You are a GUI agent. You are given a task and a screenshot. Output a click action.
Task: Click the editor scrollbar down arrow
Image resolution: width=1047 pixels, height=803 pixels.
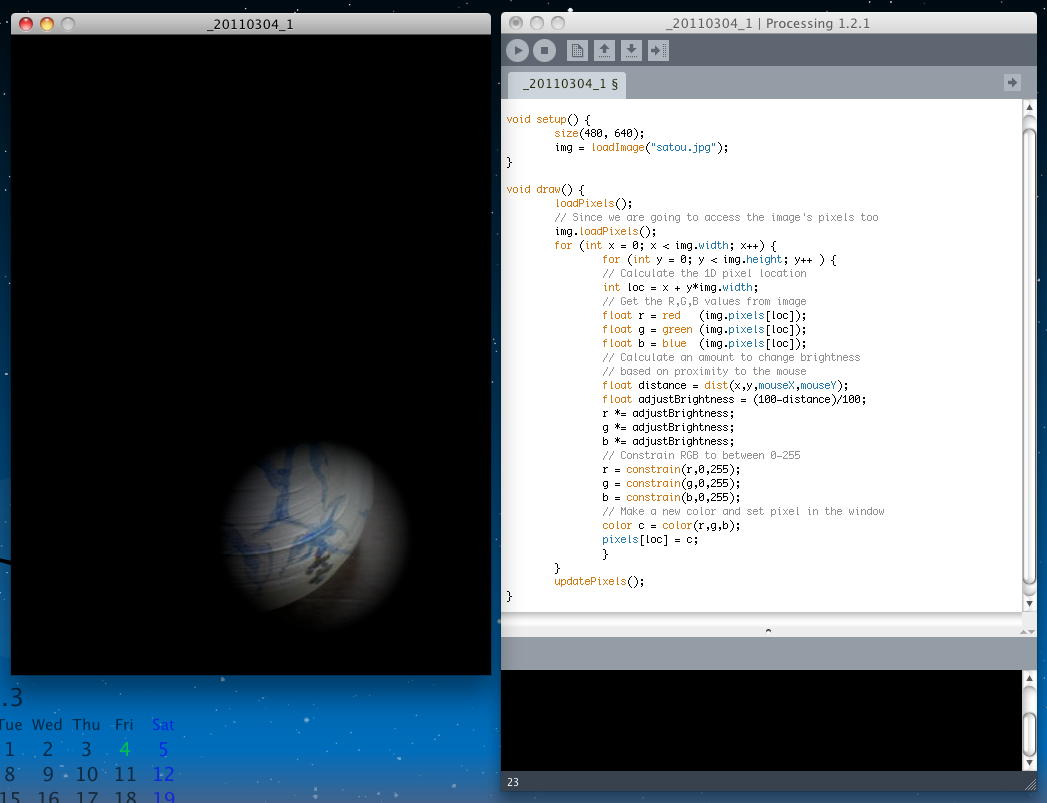tap(1029, 603)
